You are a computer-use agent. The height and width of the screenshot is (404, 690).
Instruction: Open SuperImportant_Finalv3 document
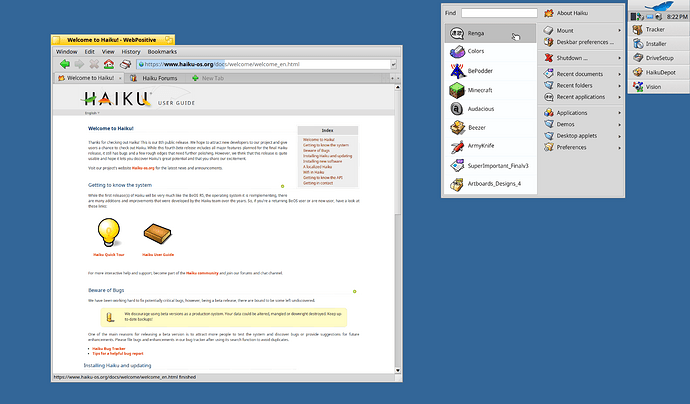[490, 165]
